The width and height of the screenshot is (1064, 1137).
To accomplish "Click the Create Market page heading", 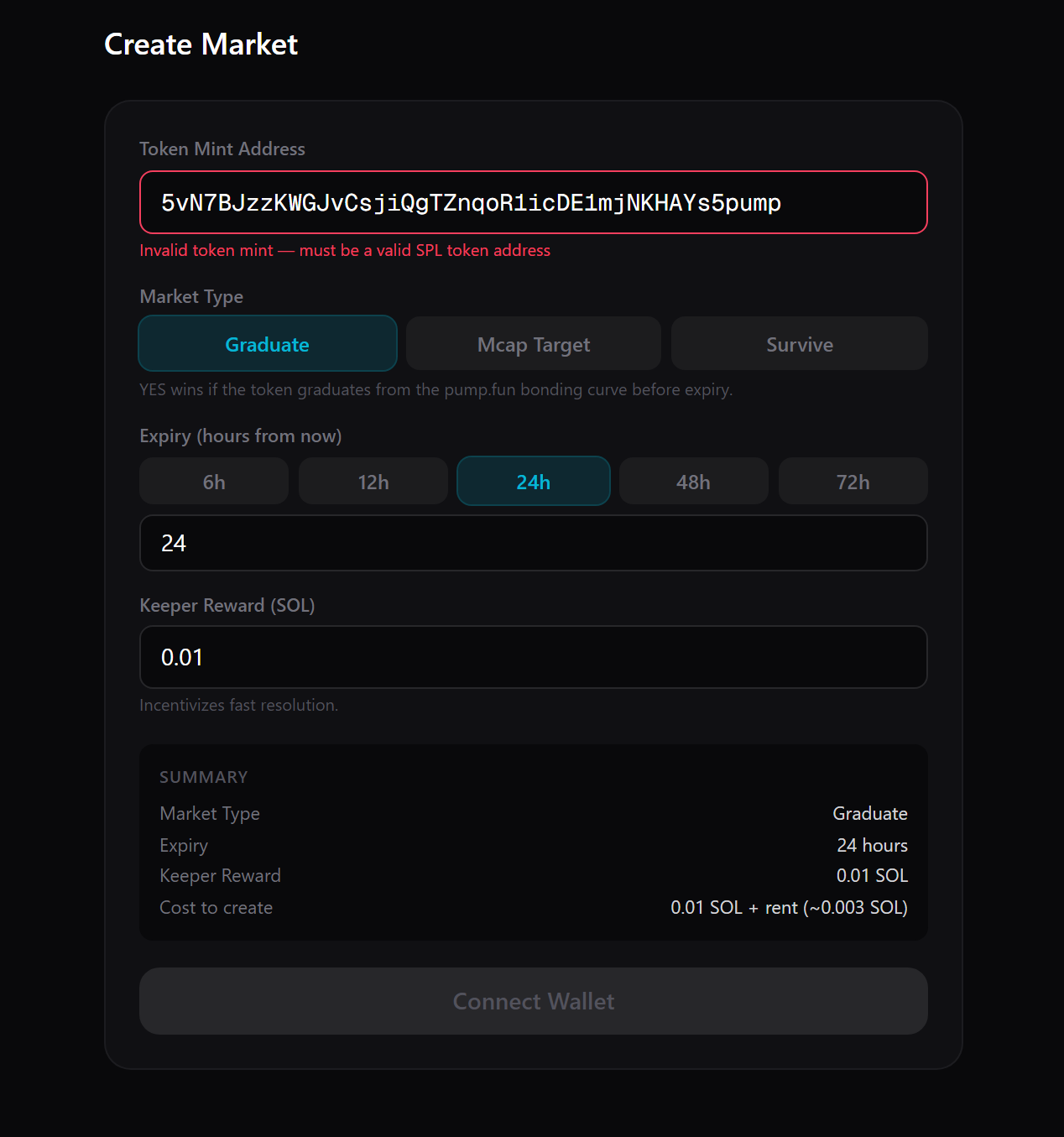I will pos(201,44).
